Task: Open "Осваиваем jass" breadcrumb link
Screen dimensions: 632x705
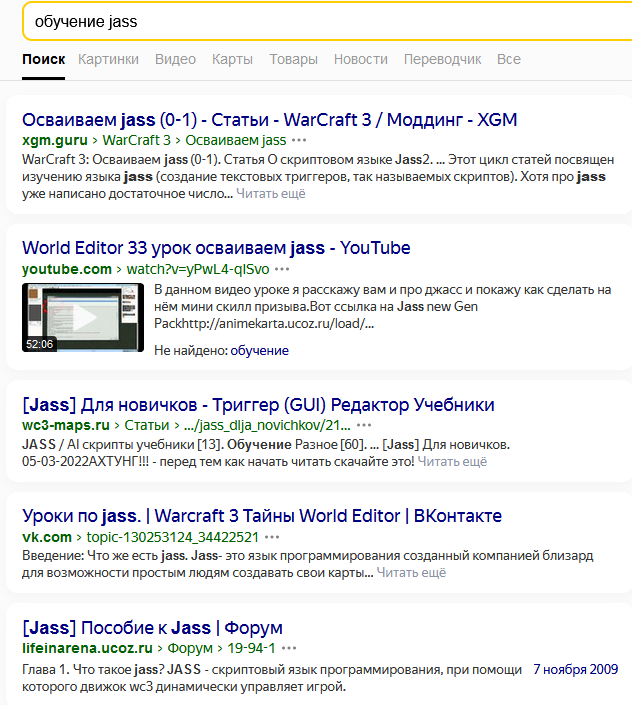Action: [236, 140]
